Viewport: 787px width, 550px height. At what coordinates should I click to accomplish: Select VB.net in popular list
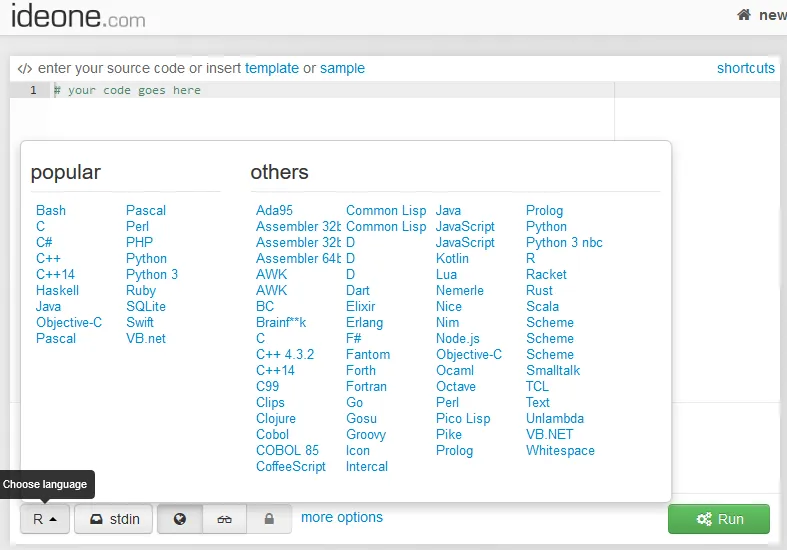pos(146,339)
